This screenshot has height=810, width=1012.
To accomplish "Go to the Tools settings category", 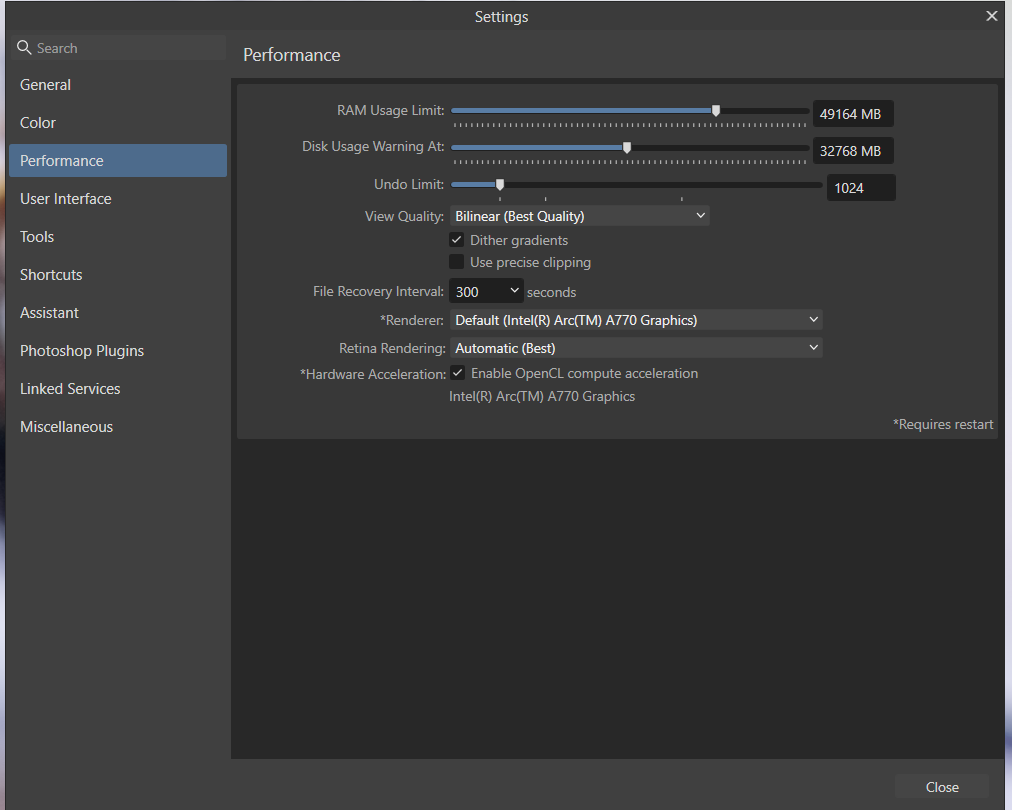I will coord(37,237).
